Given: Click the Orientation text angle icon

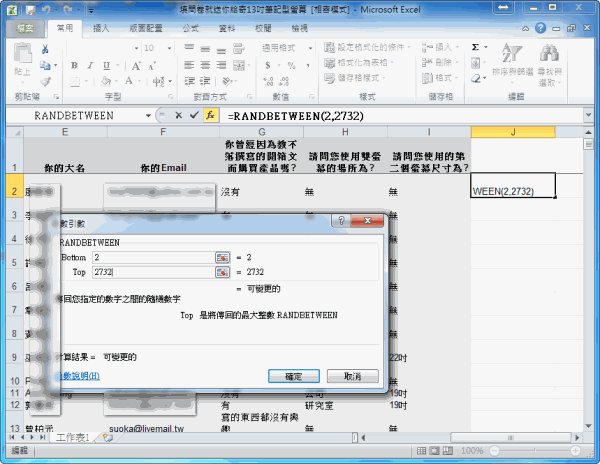Looking at the screenshot, I should (227, 81).
